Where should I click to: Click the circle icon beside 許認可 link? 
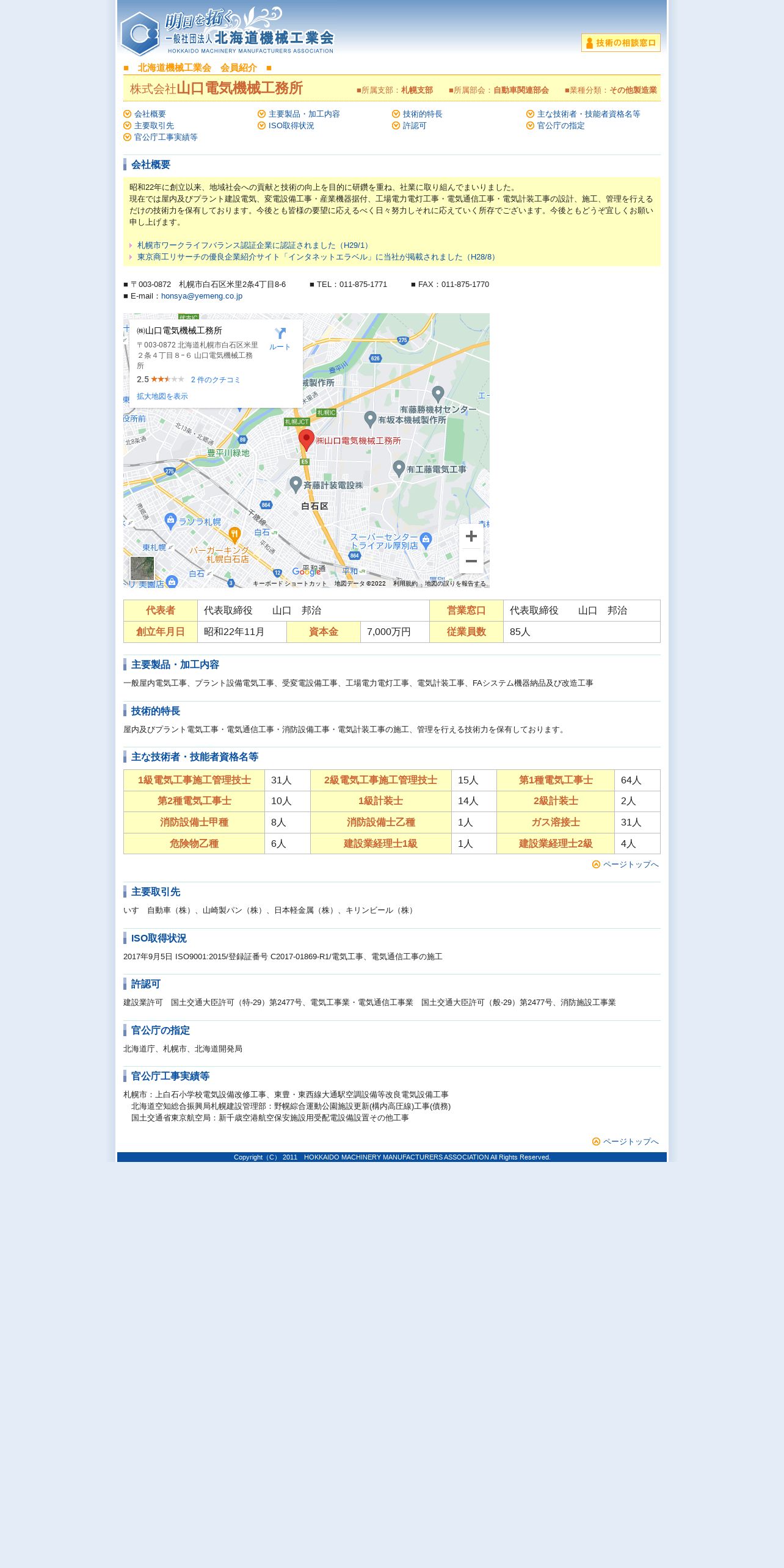[396, 126]
